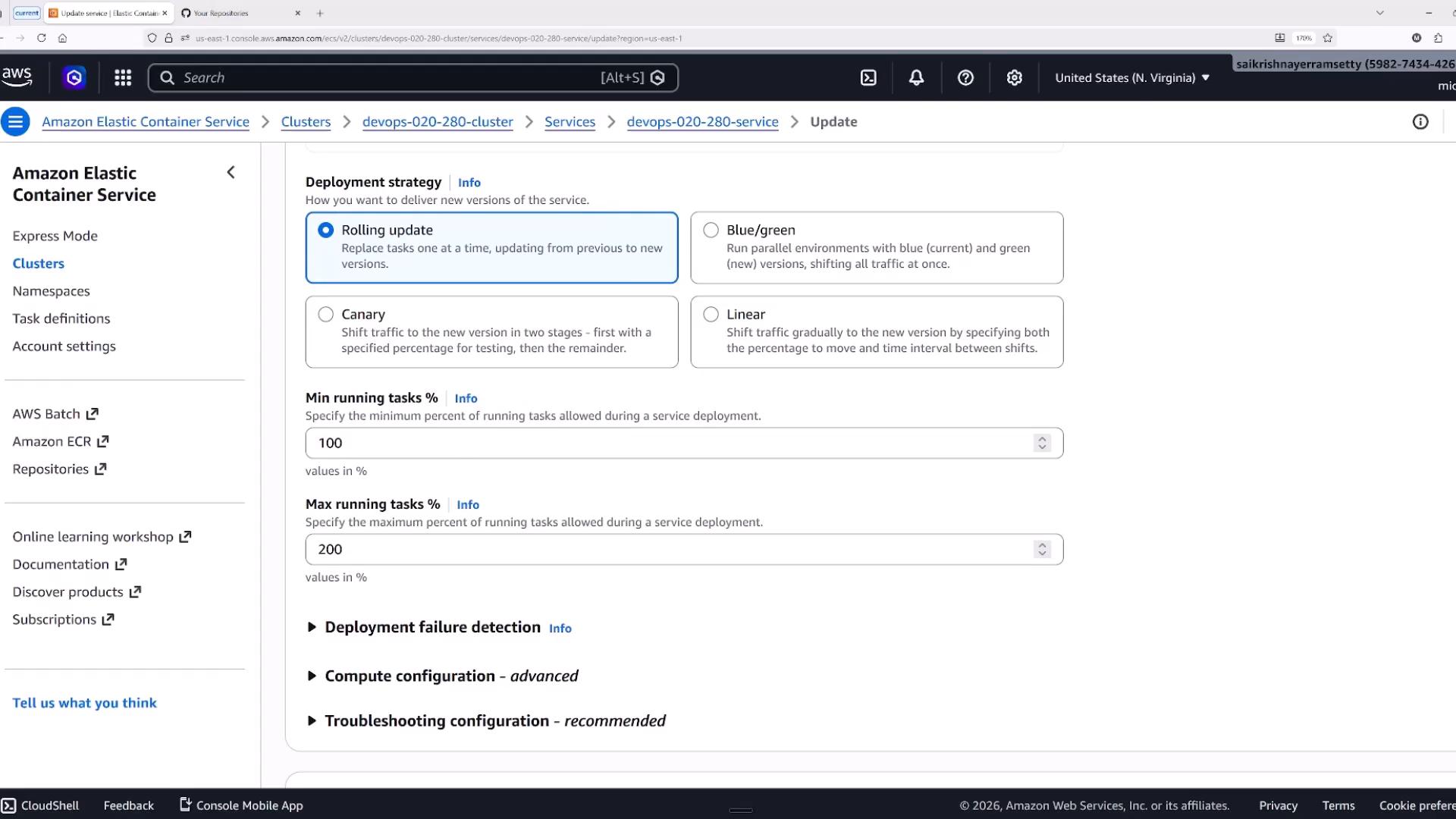Open Task definitions in the sidebar
The height and width of the screenshot is (819, 1456).
(x=61, y=318)
